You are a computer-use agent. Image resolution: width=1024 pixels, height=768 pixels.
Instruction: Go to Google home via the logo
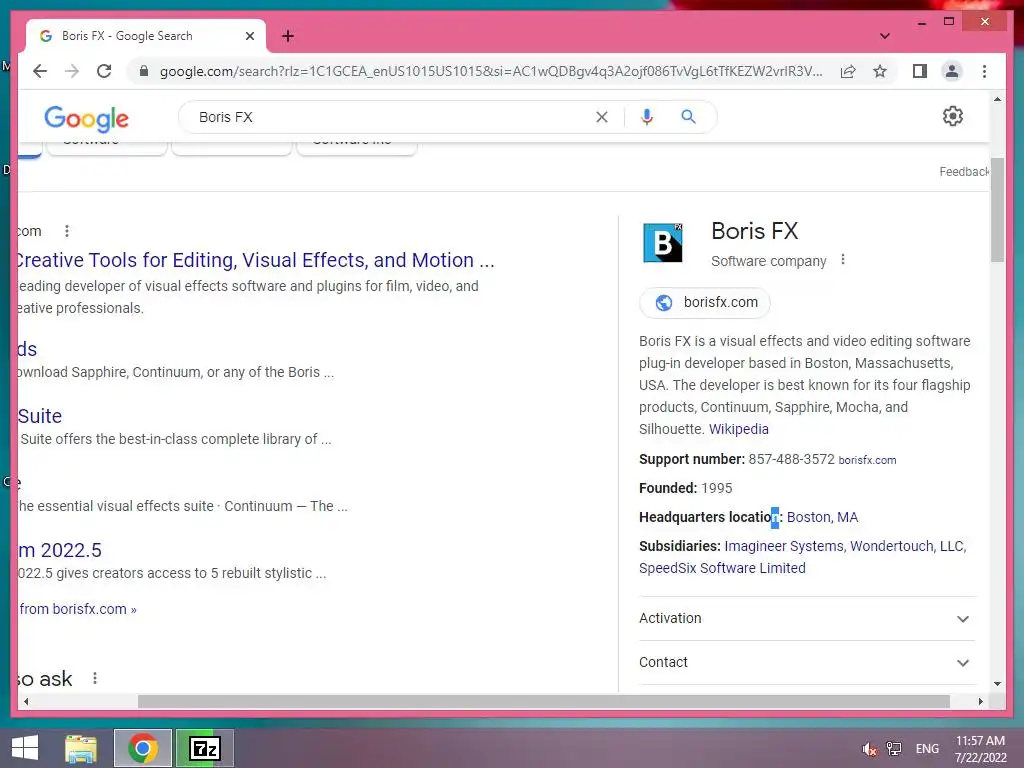(x=86, y=118)
